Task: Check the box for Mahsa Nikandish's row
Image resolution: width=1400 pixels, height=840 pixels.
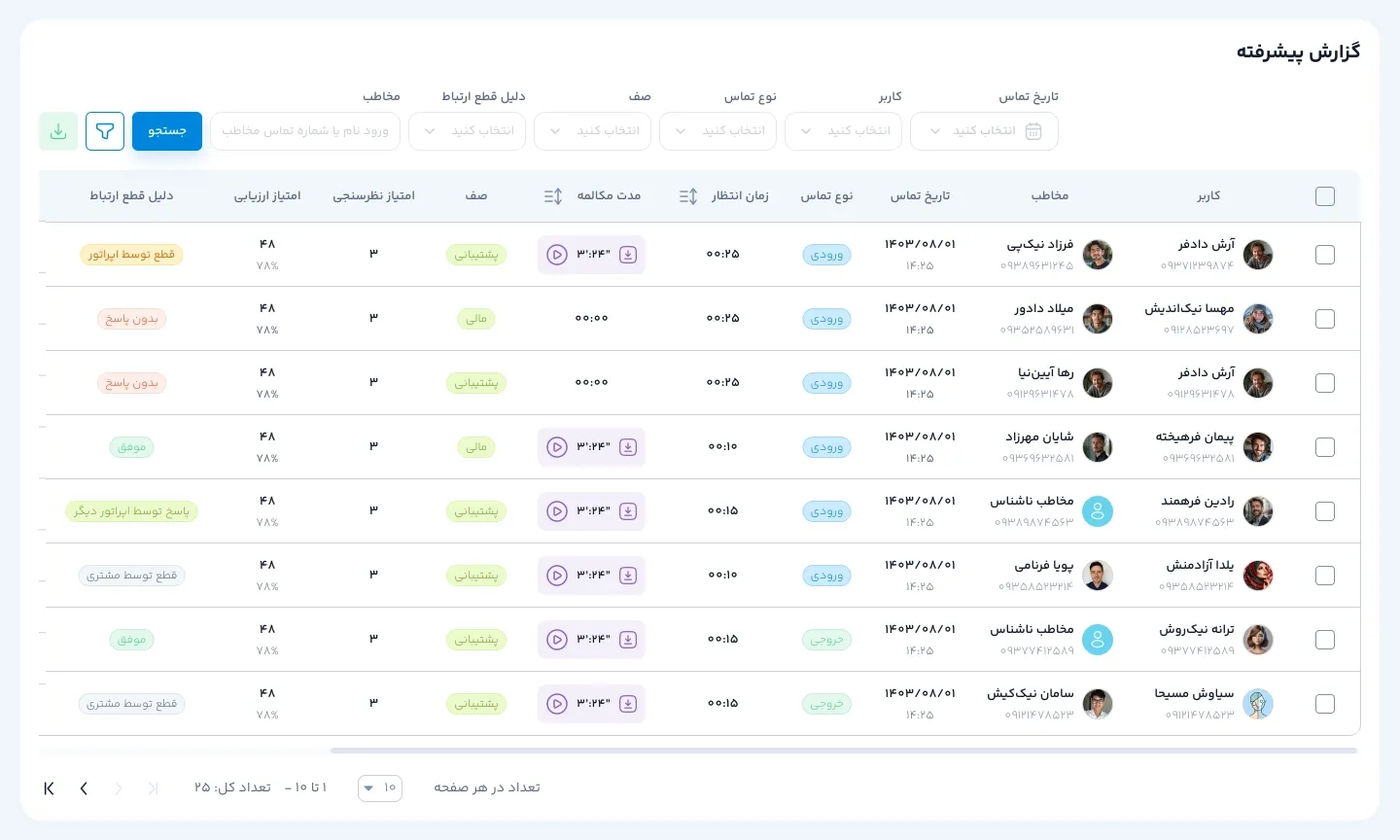Action: point(1324,319)
